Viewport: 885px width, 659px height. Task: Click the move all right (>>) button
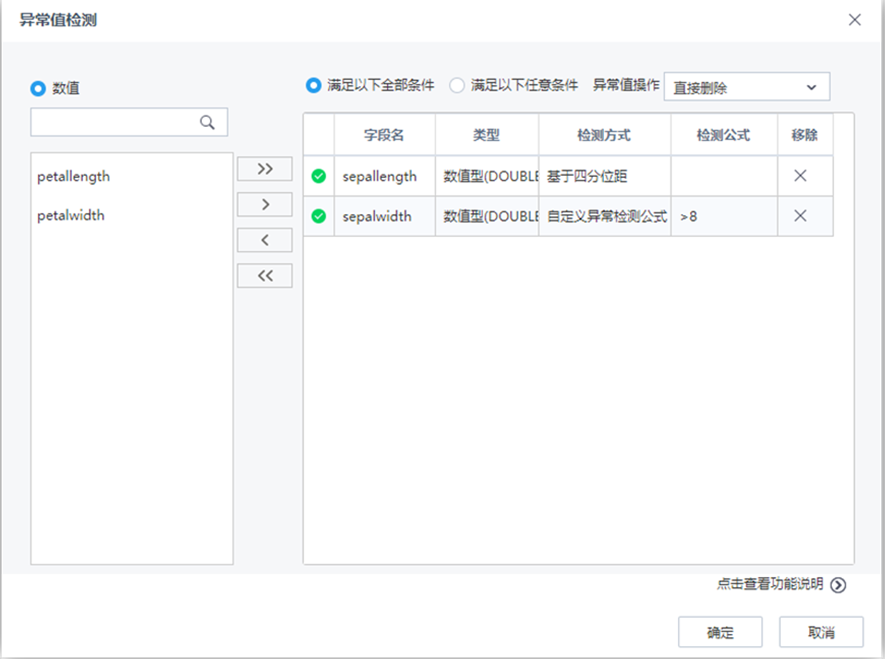[x=265, y=169]
